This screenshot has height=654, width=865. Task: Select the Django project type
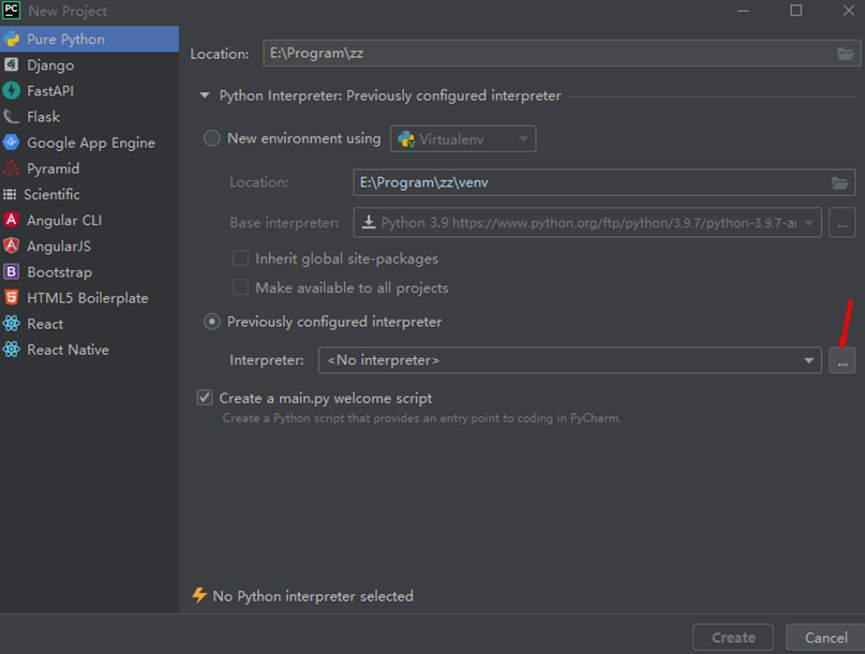click(89, 65)
